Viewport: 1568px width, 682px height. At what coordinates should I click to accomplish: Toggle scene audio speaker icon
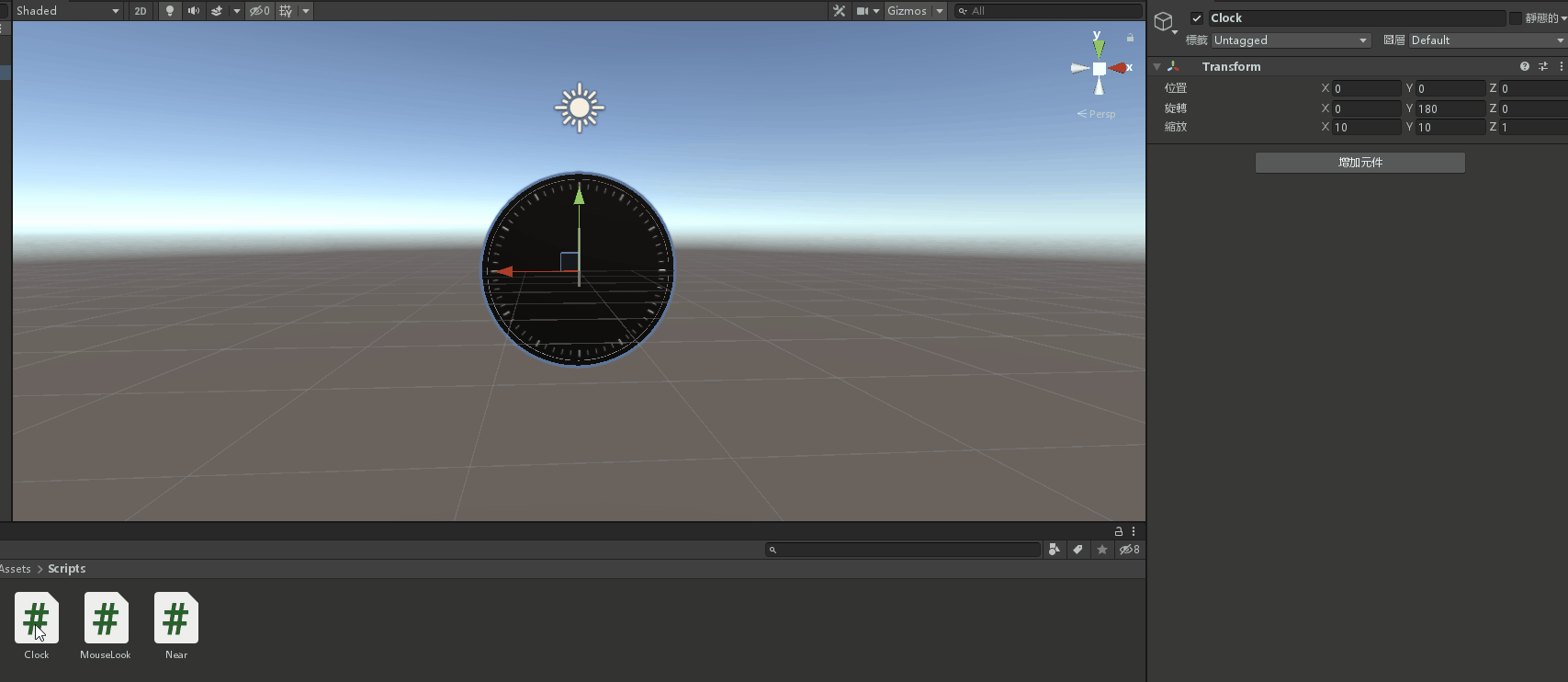click(x=193, y=11)
